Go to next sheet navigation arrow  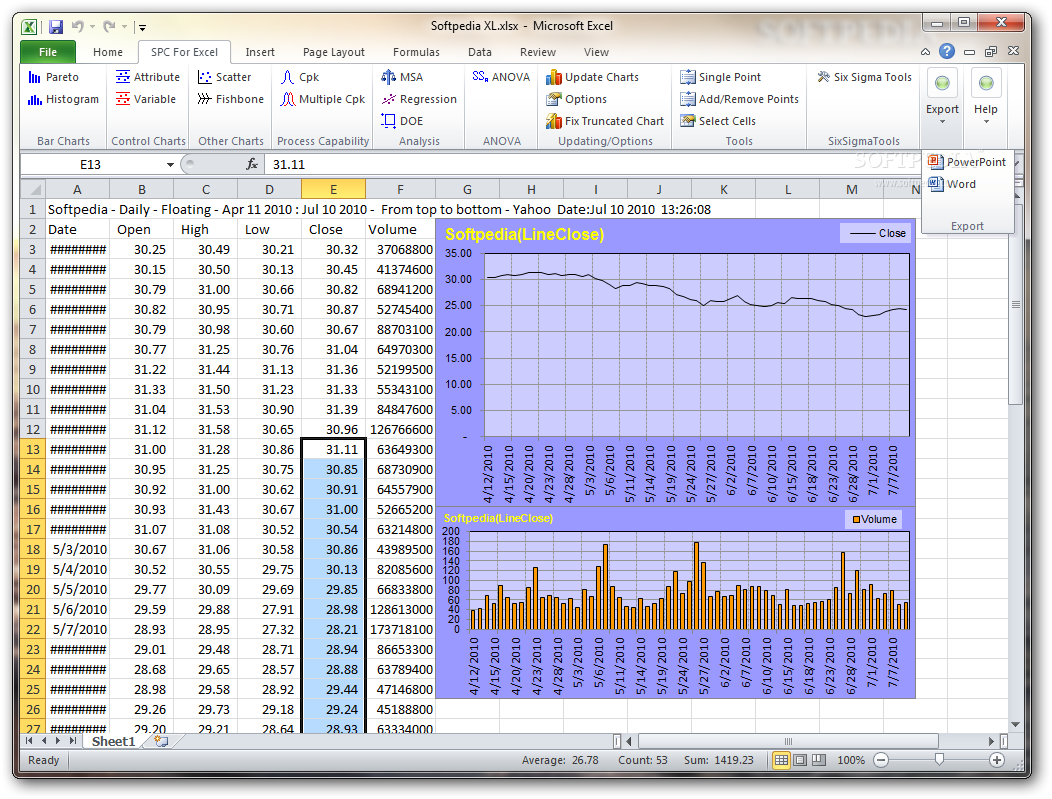click(58, 741)
